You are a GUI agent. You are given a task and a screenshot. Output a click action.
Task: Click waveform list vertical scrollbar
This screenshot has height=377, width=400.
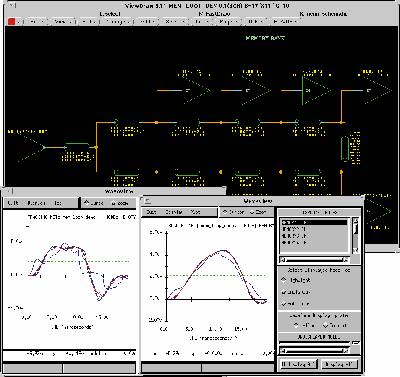[356, 235]
